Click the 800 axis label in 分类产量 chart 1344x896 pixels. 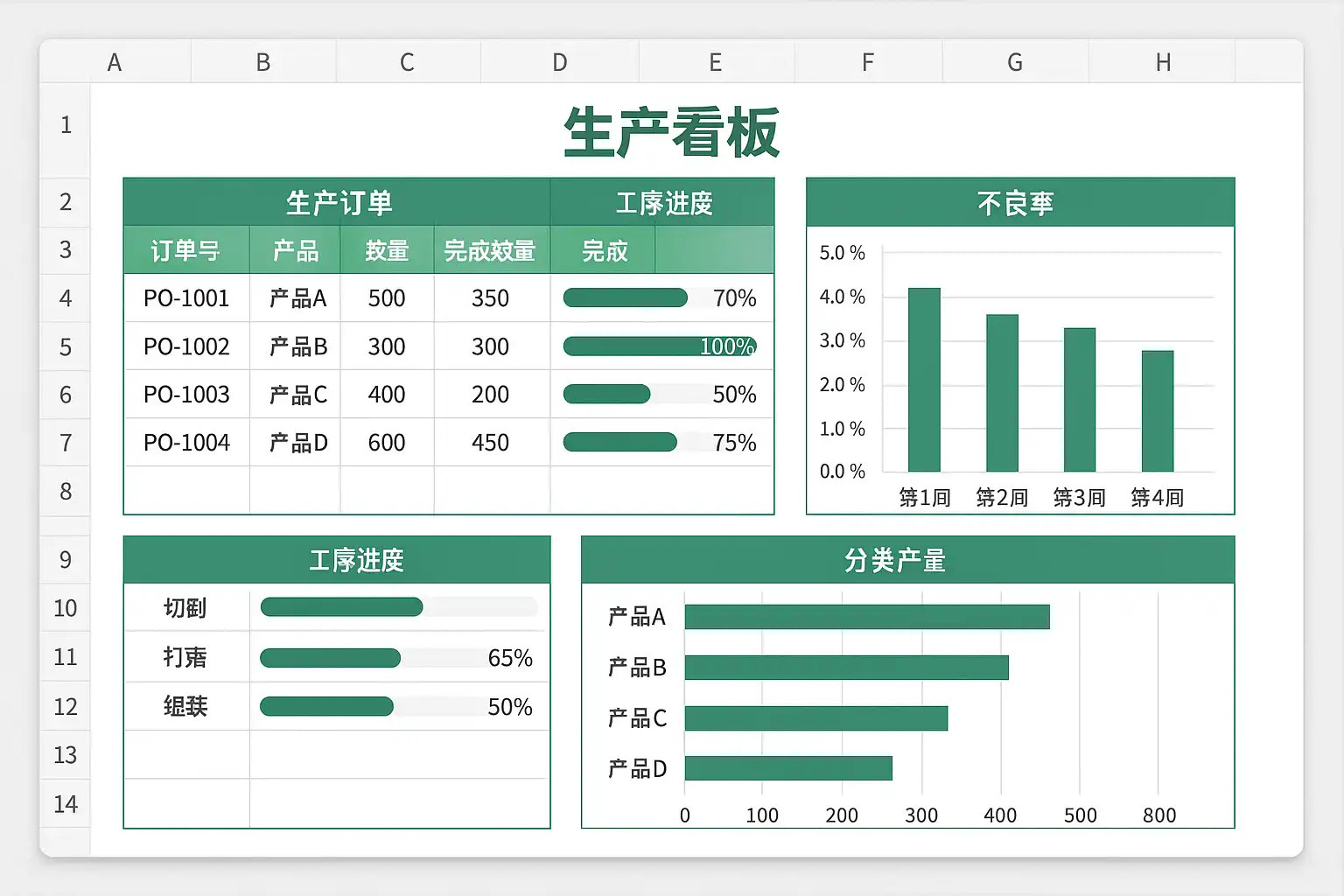click(1159, 815)
